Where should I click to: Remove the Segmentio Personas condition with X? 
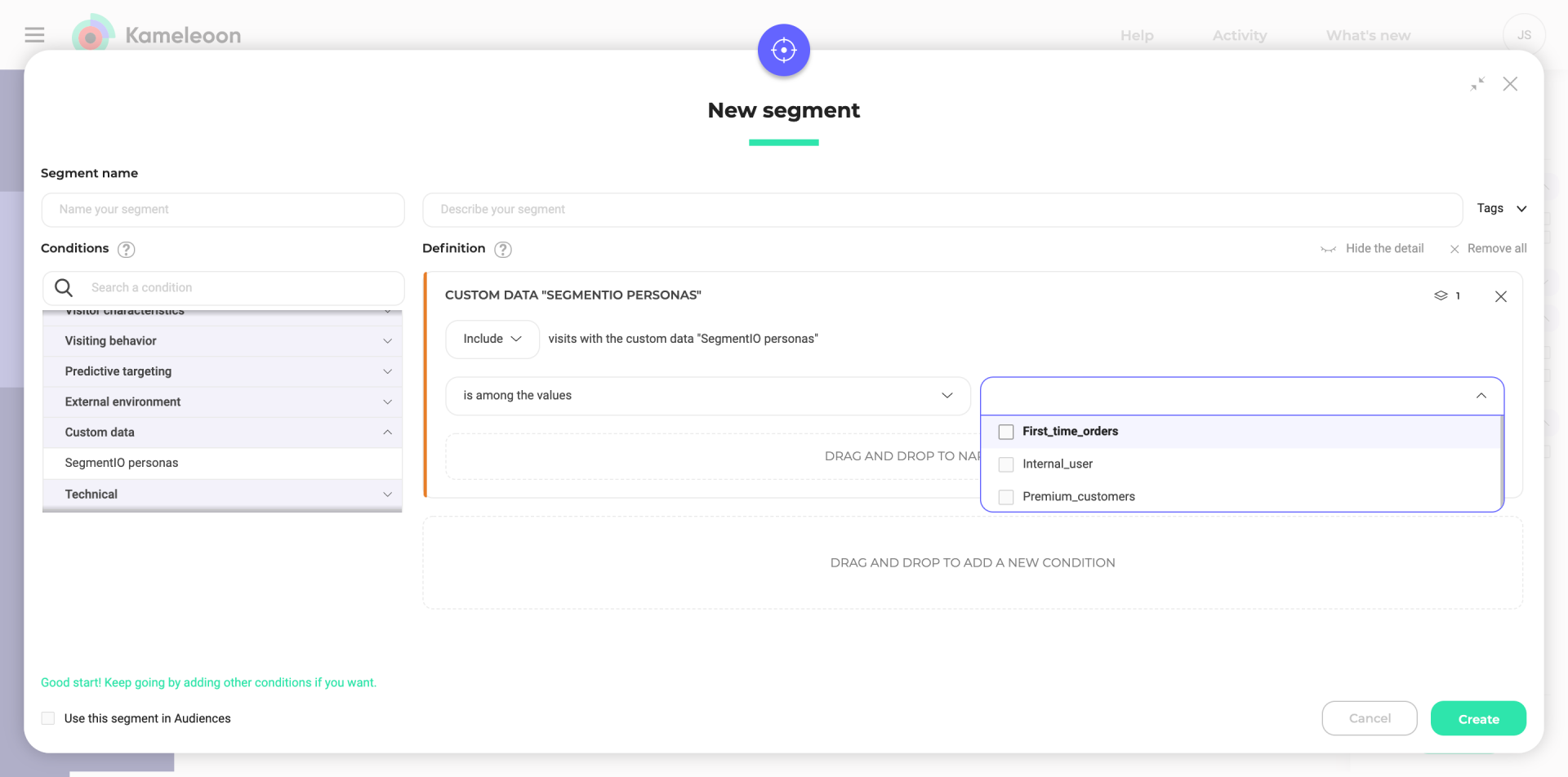tap(1500, 296)
